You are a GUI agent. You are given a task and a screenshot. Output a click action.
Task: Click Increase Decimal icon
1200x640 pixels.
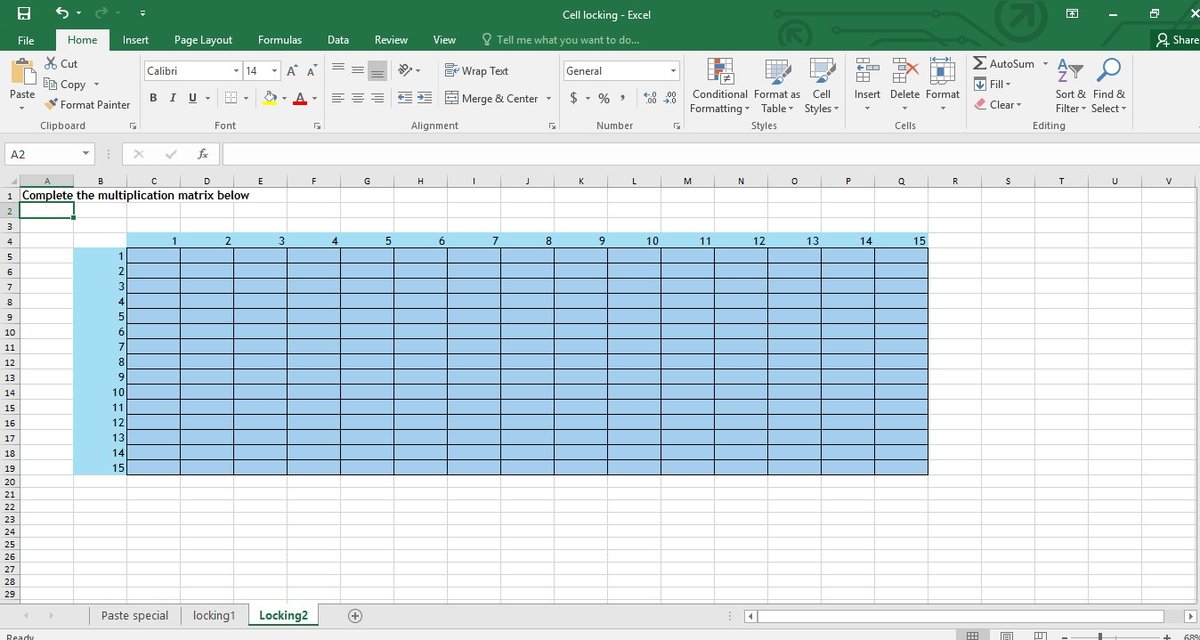(651, 98)
